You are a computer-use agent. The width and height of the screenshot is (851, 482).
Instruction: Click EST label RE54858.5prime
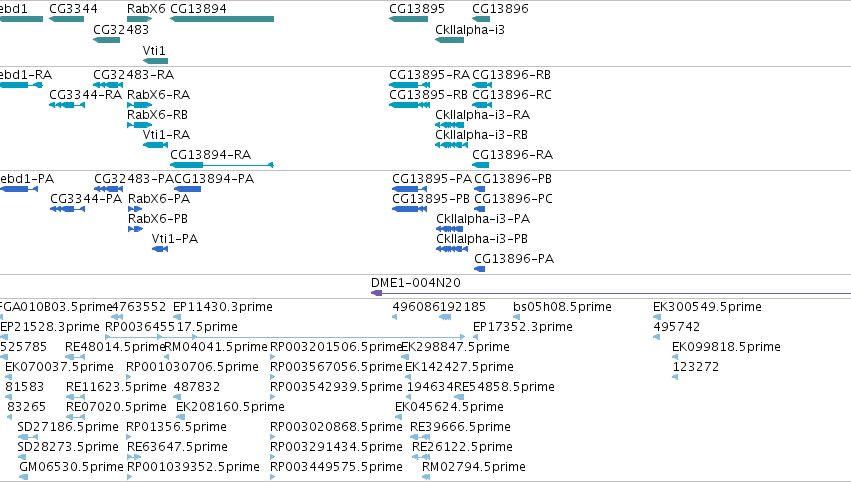pyautogui.click(x=504, y=387)
